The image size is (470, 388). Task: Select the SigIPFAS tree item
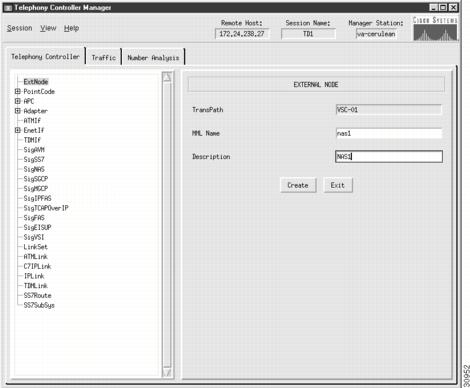click(37, 198)
